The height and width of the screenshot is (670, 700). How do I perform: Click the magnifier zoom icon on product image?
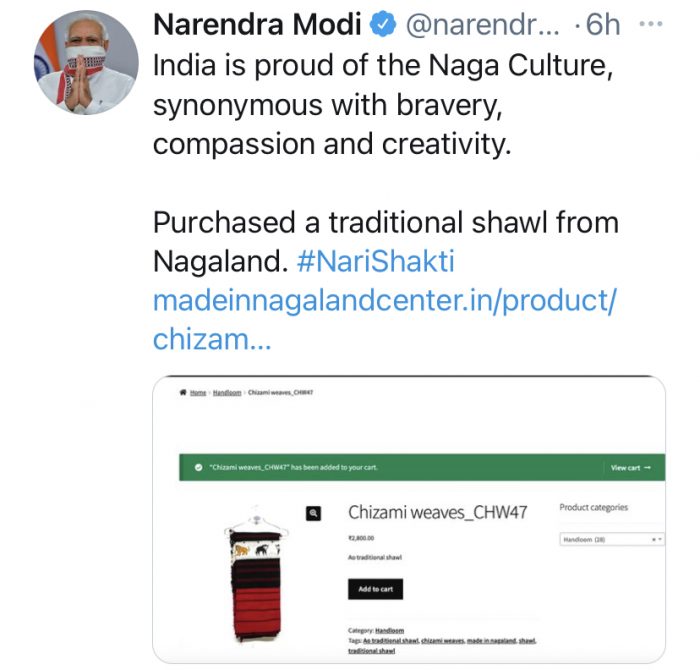tap(314, 513)
